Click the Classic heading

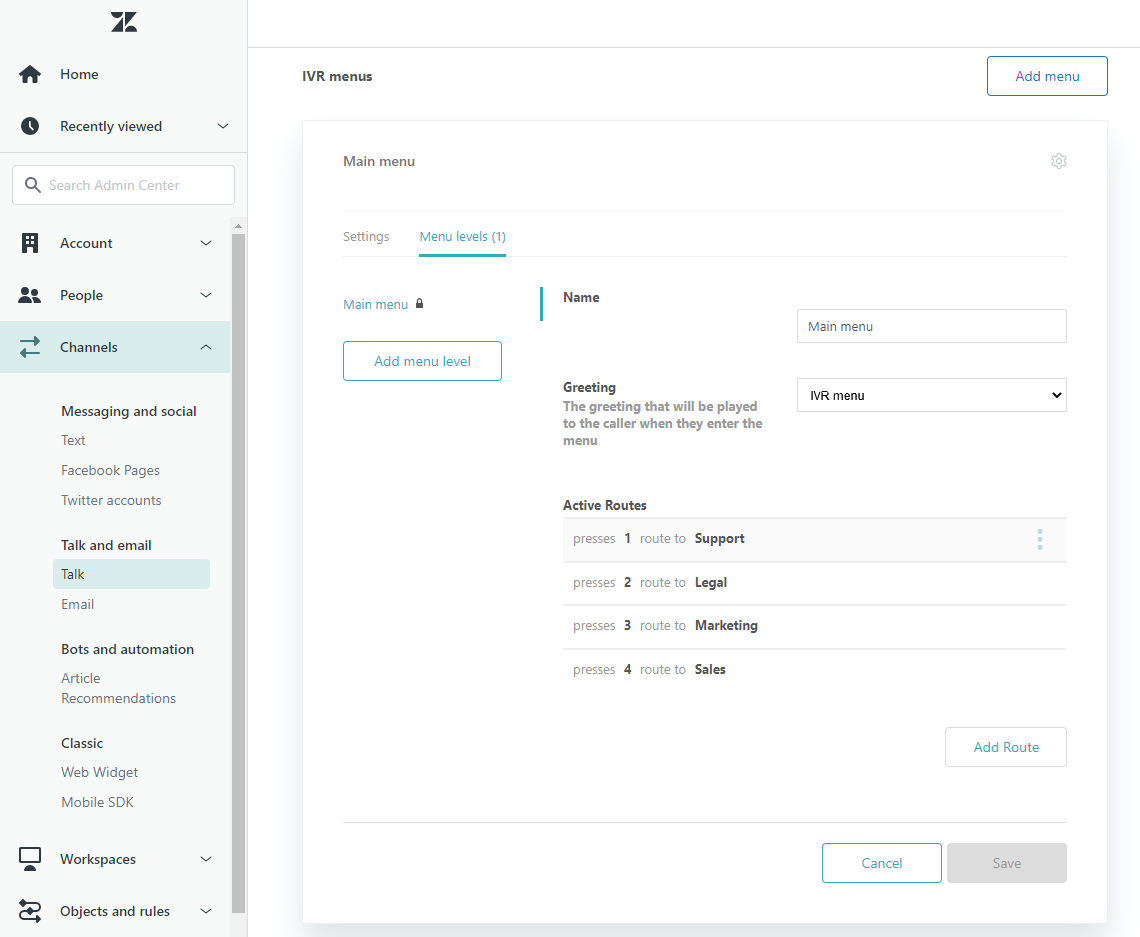coord(82,743)
